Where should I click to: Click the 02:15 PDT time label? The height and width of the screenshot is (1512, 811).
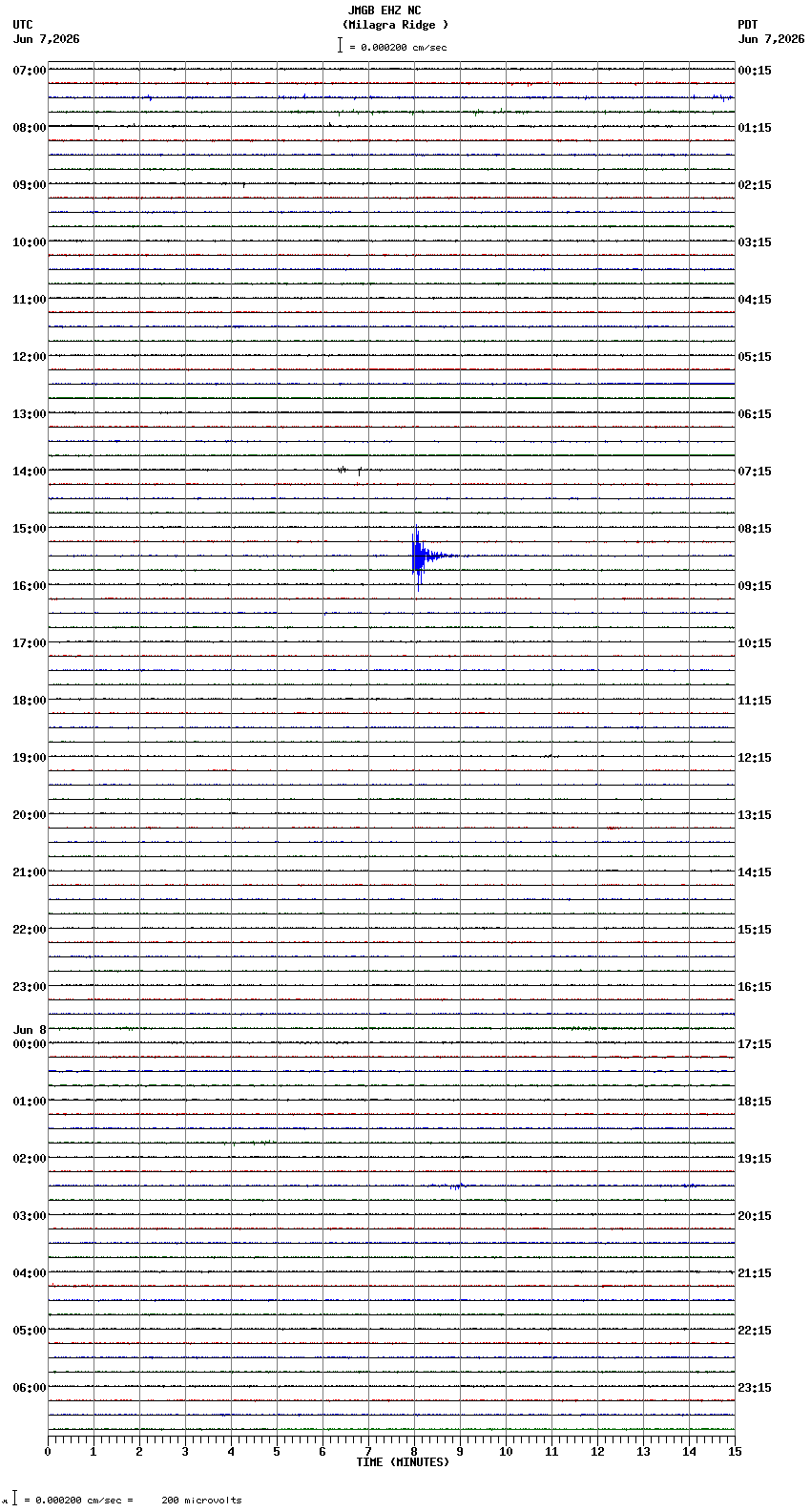[x=755, y=185]
